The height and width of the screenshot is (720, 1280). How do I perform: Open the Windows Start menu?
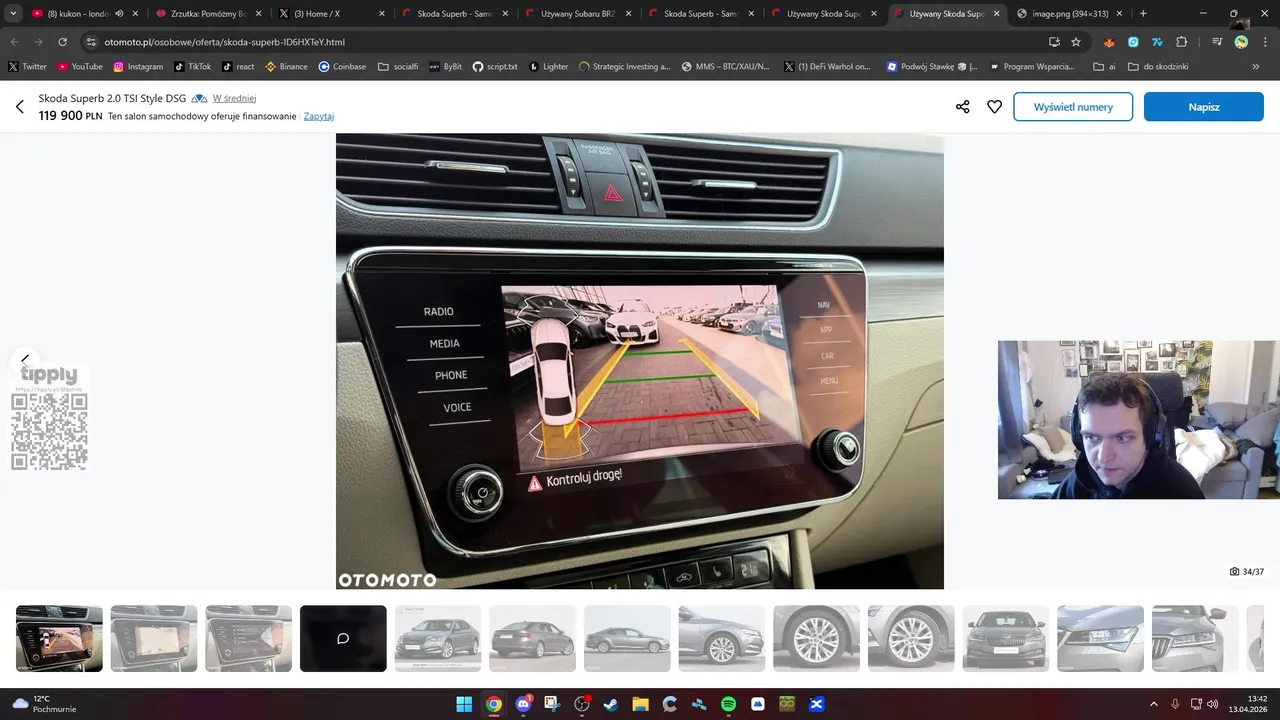[x=464, y=704]
